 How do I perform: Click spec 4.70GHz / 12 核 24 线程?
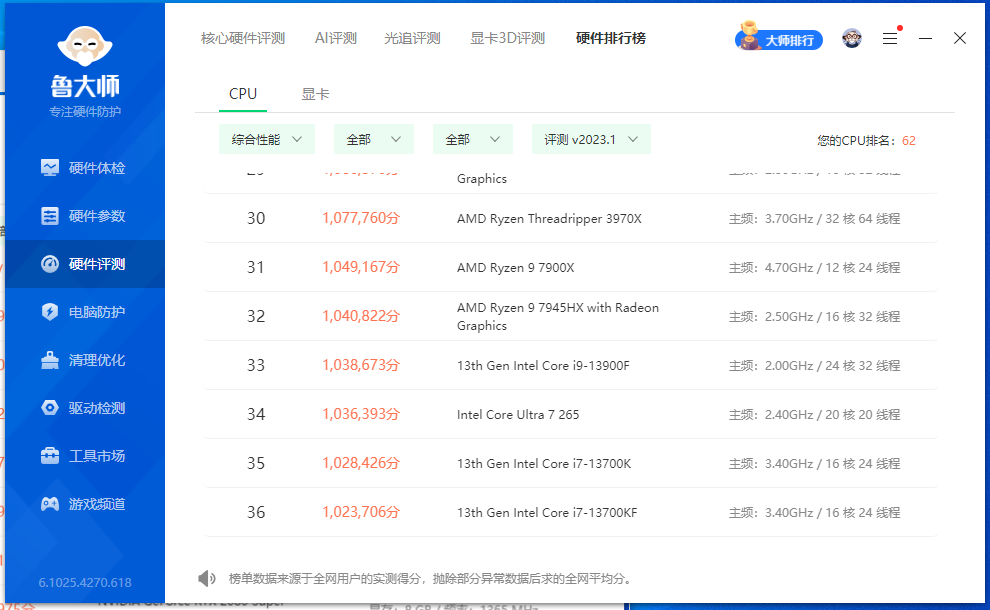point(832,268)
